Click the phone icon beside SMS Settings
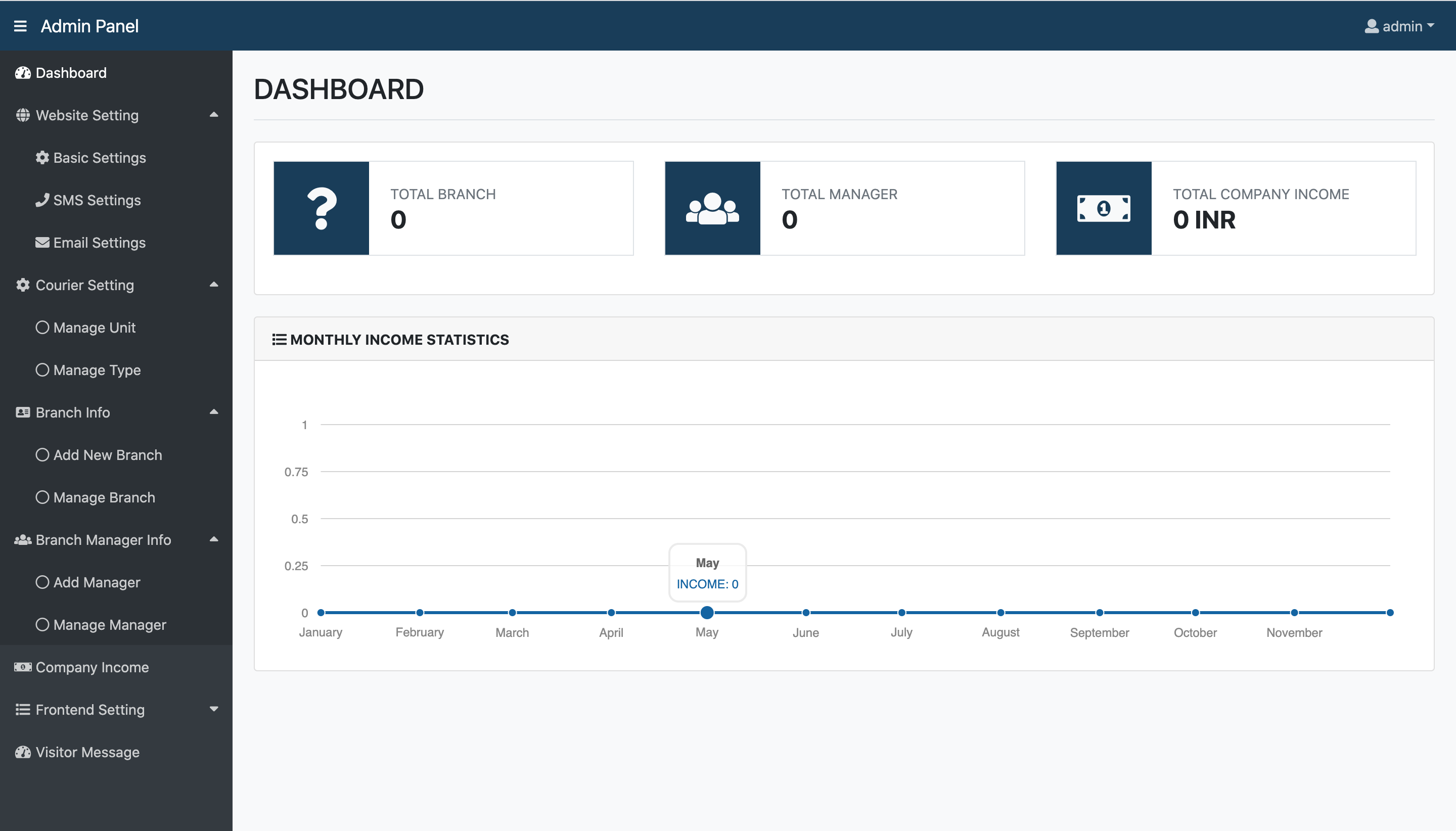The width and height of the screenshot is (1456, 831). coord(42,200)
